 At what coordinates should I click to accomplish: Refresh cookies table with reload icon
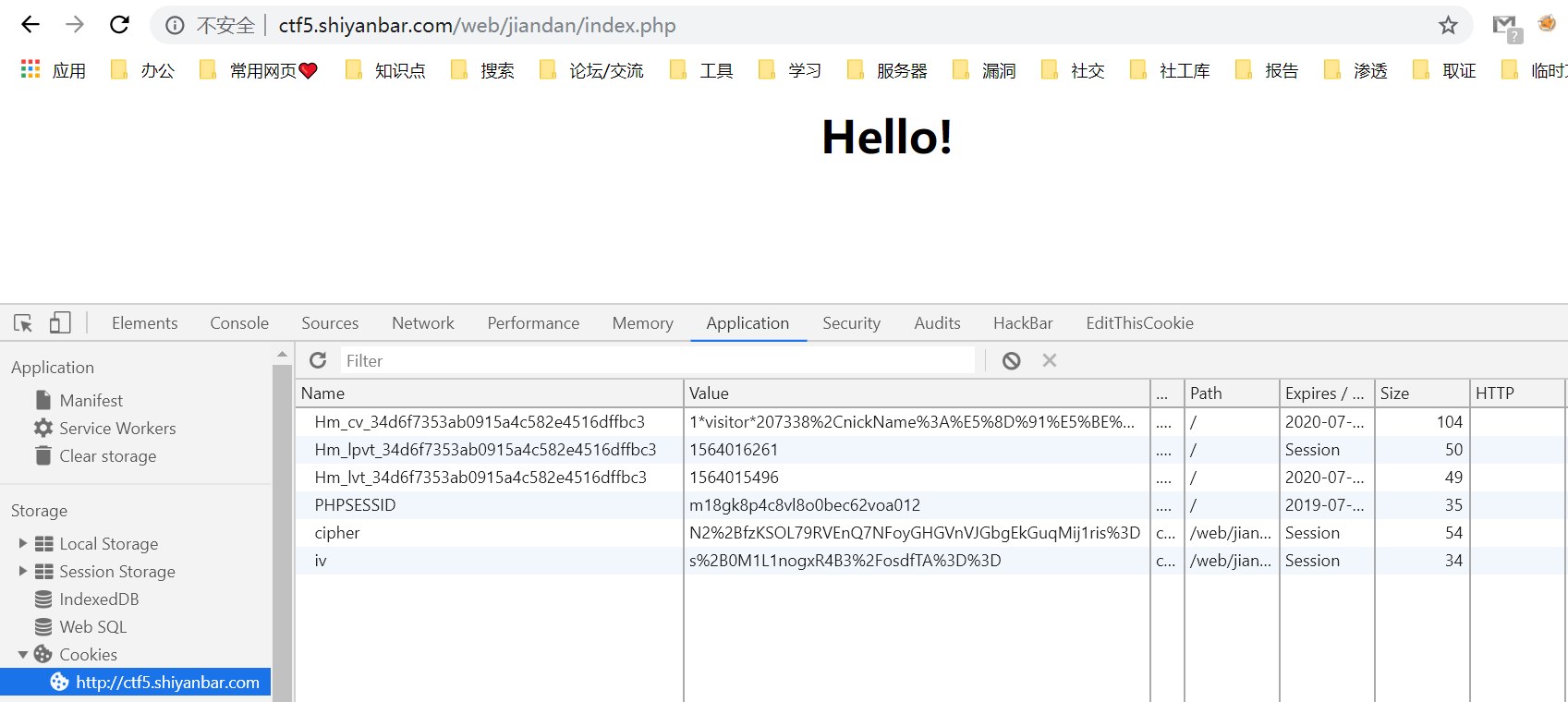coord(318,360)
